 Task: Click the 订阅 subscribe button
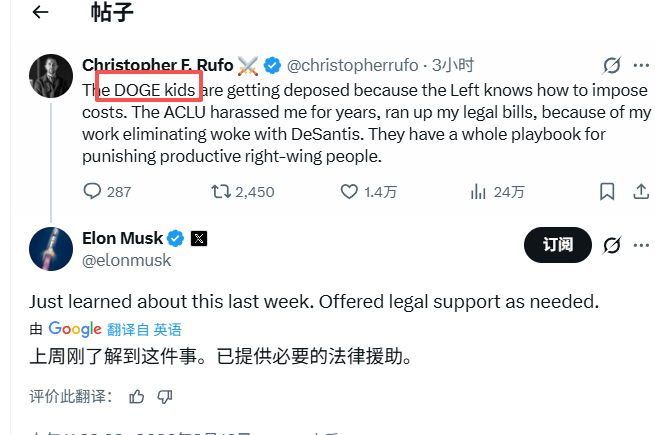(558, 244)
